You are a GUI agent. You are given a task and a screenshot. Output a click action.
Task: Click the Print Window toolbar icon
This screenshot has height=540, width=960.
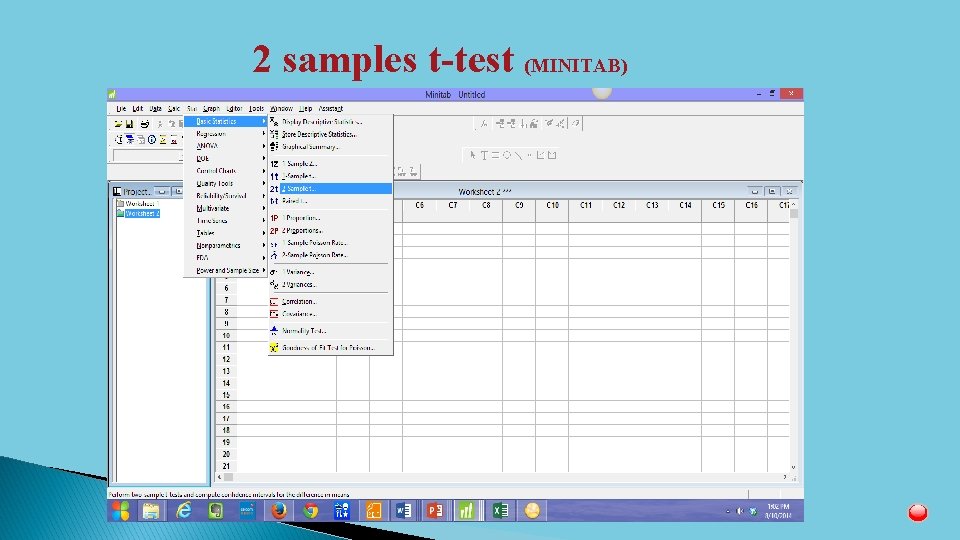point(144,124)
